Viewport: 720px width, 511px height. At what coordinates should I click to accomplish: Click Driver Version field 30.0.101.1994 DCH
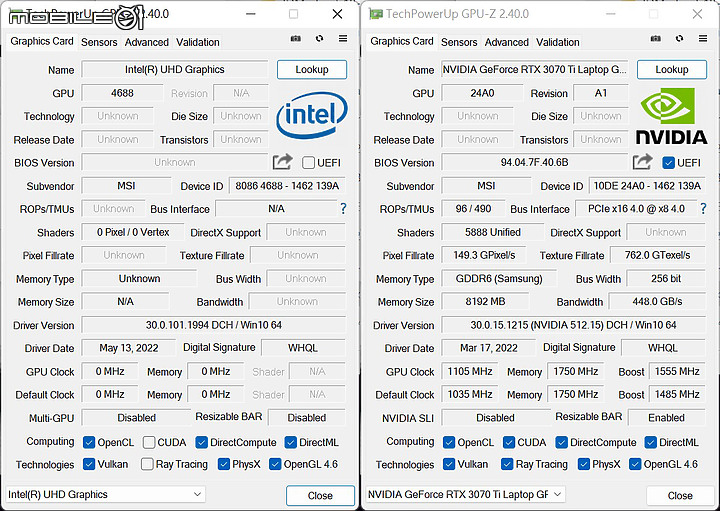[214, 325]
